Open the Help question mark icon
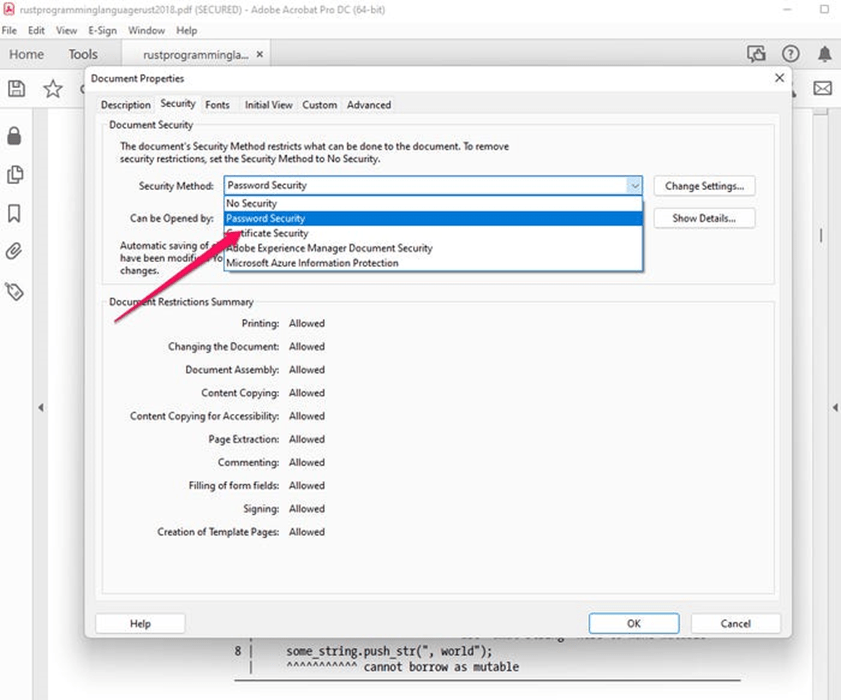Screen dimensions: 841x700 coord(790,53)
